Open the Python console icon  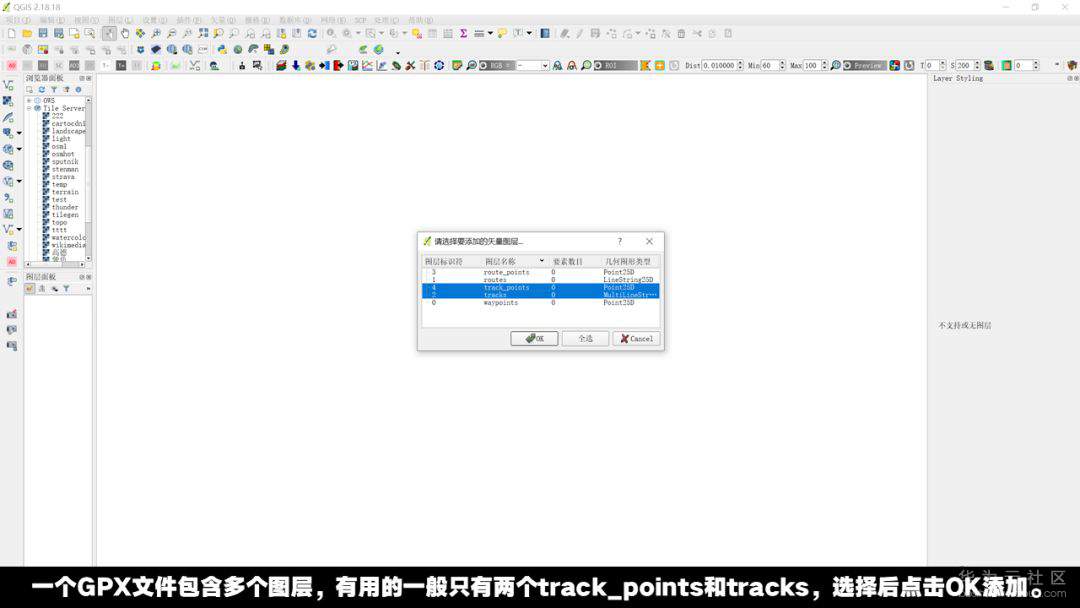[222, 50]
